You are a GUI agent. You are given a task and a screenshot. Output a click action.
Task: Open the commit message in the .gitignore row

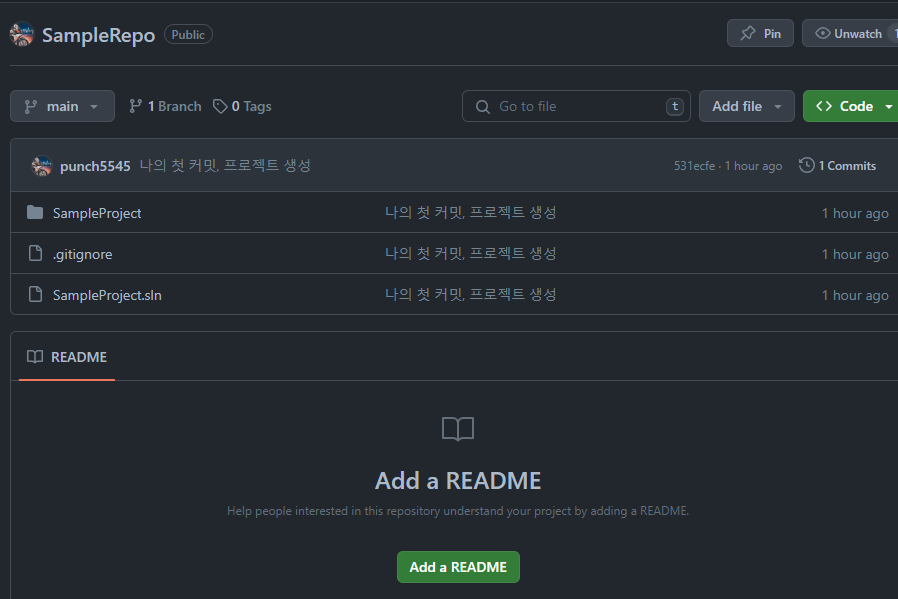[470, 254]
